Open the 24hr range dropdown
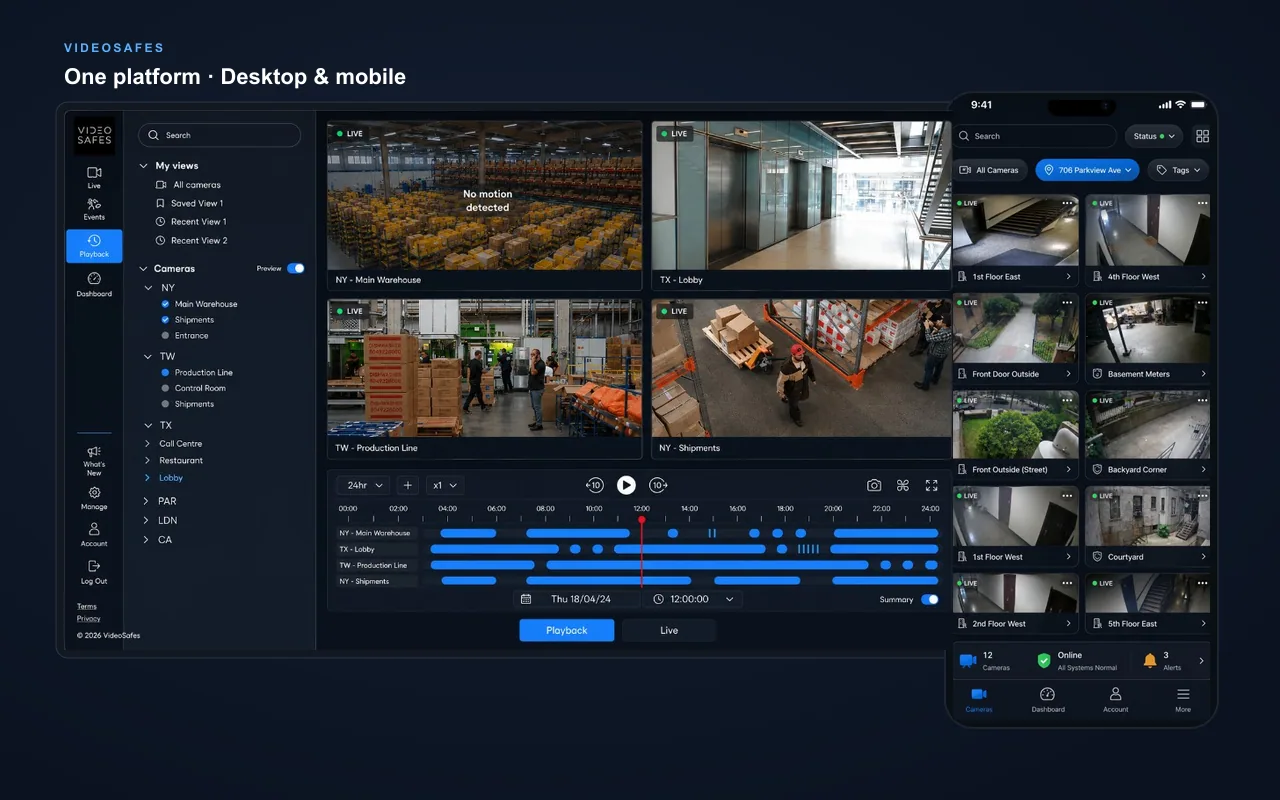 [362, 485]
